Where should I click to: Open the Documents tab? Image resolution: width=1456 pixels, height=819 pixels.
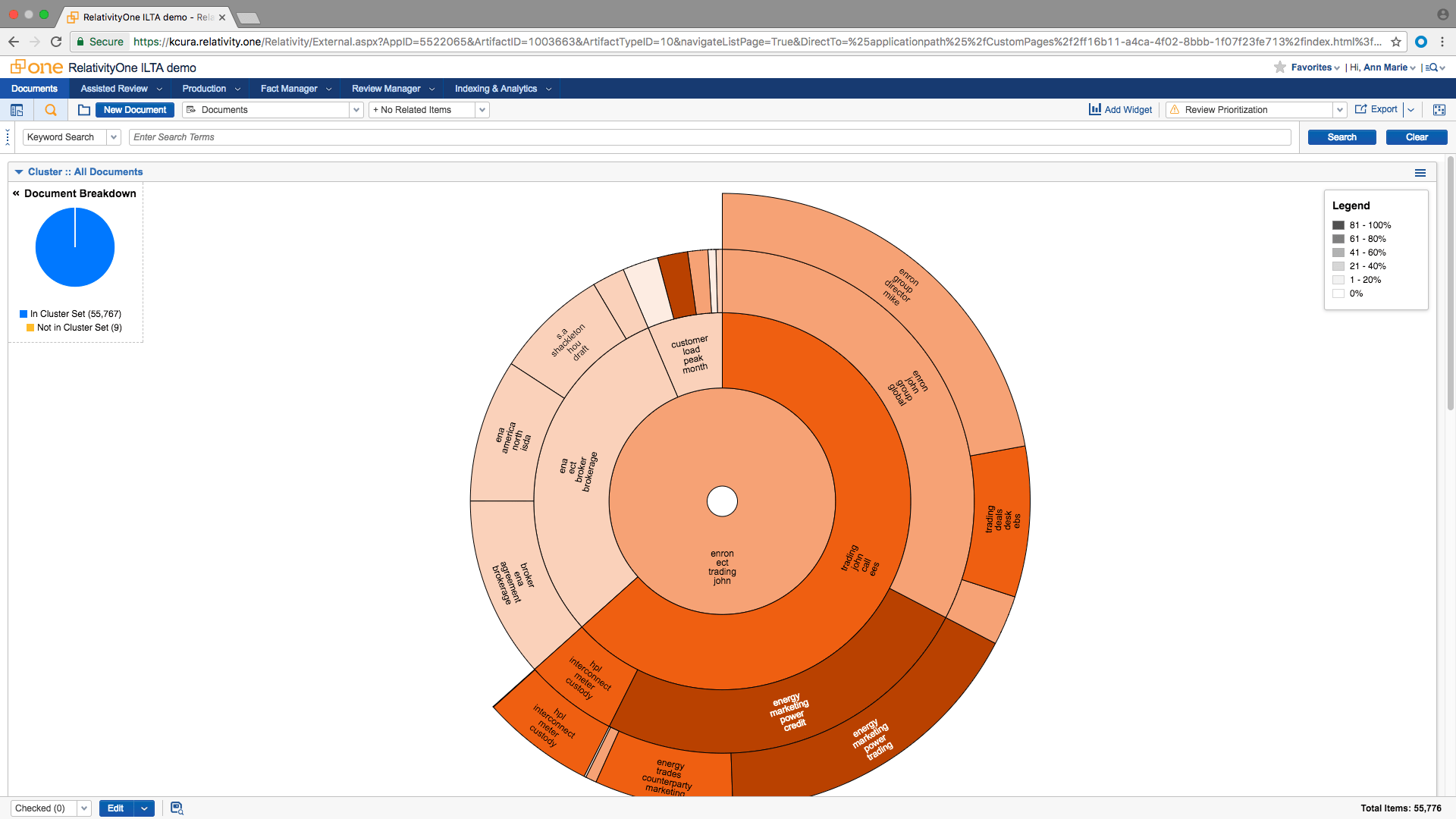coord(34,89)
